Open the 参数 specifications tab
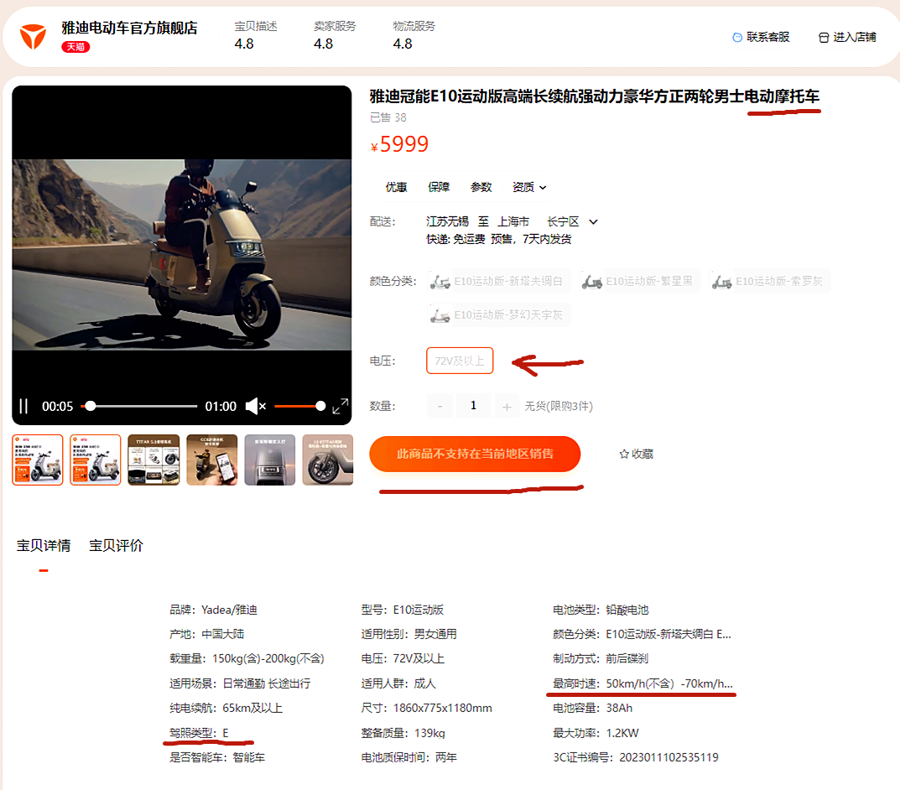 [x=481, y=187]
